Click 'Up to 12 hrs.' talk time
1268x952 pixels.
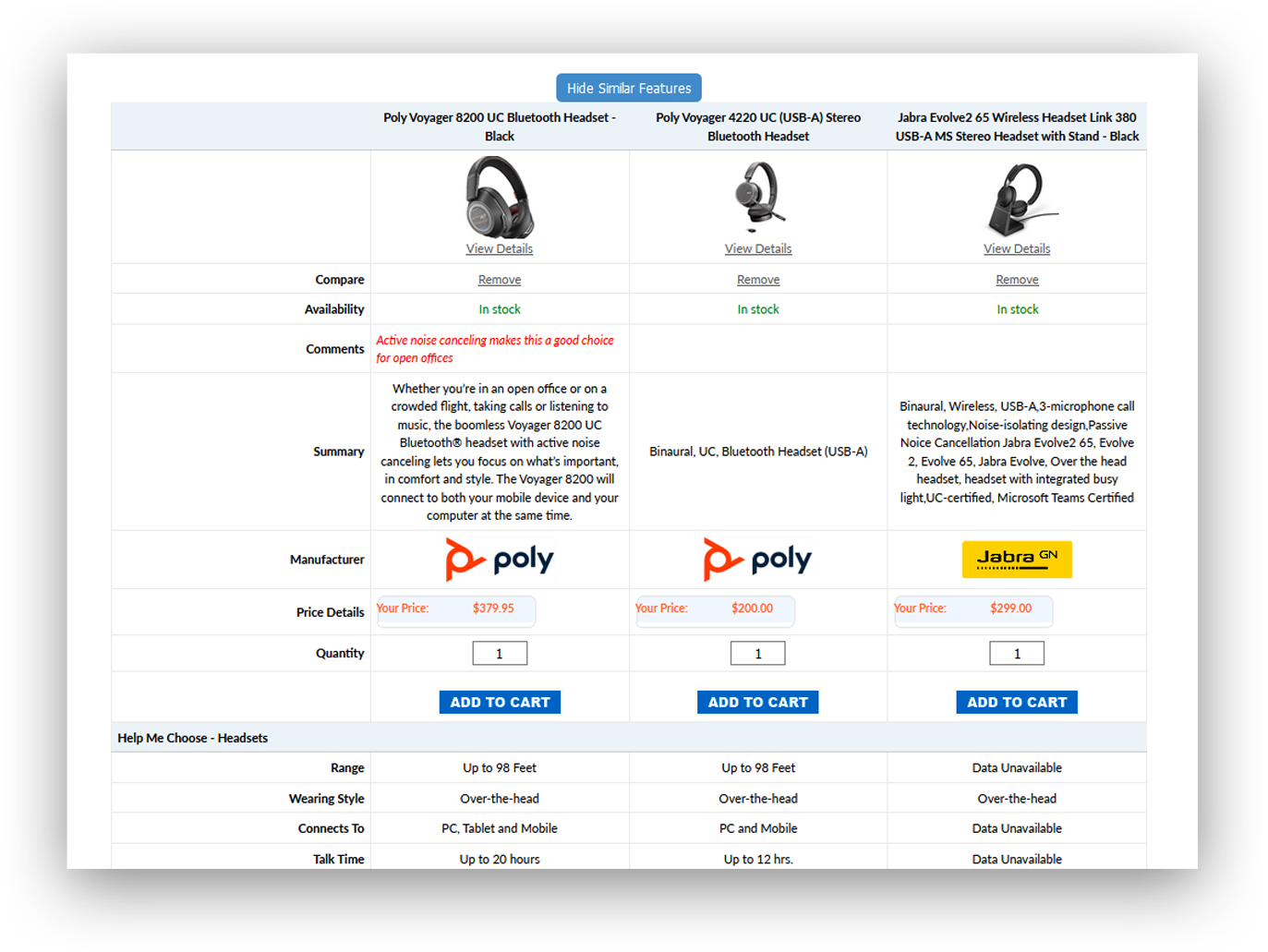(758, 859)
